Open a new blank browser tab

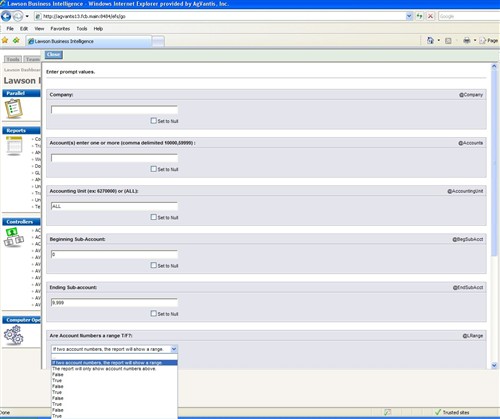[x=158, y=41]
